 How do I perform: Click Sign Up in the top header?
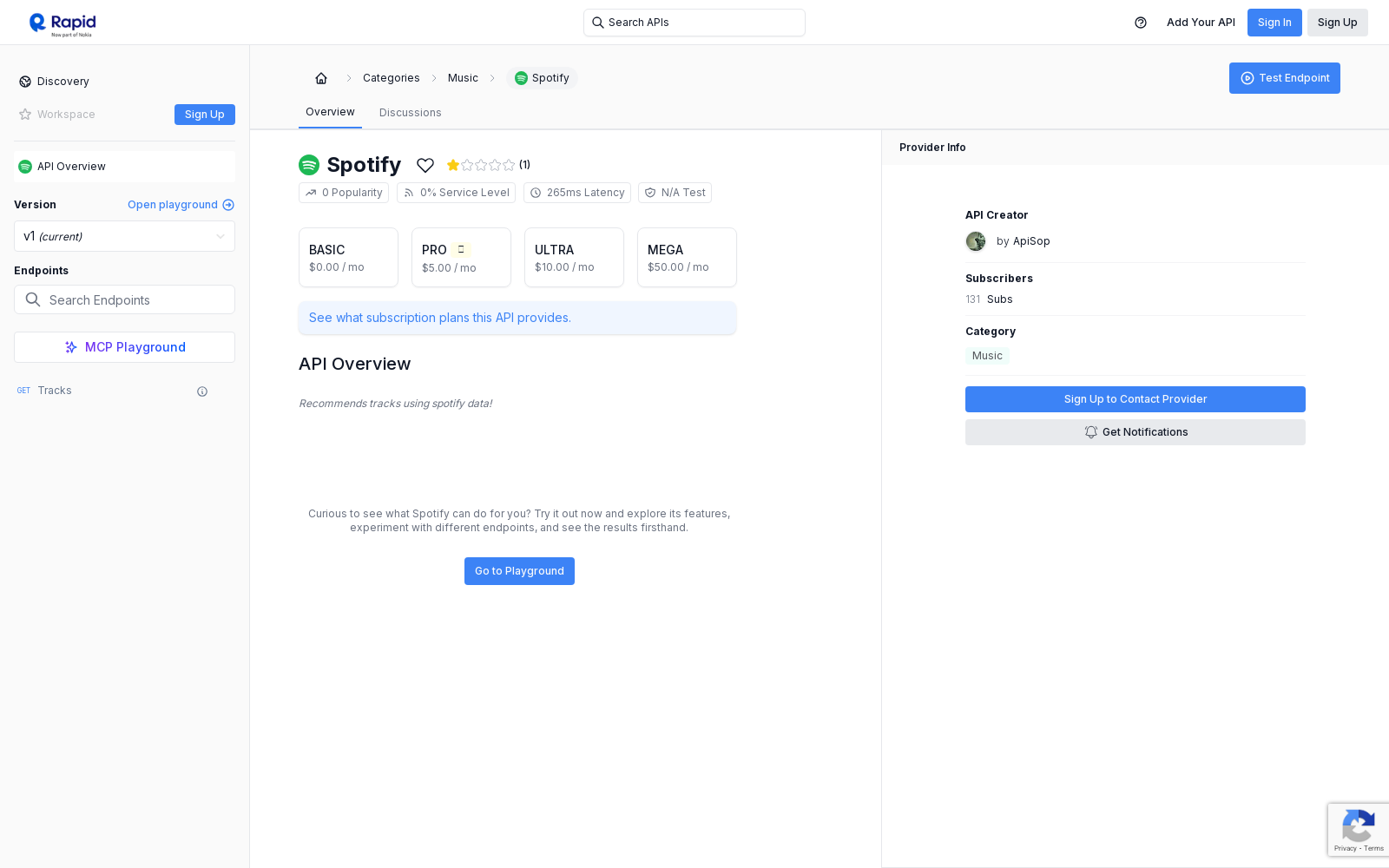tap(1337, 23)
